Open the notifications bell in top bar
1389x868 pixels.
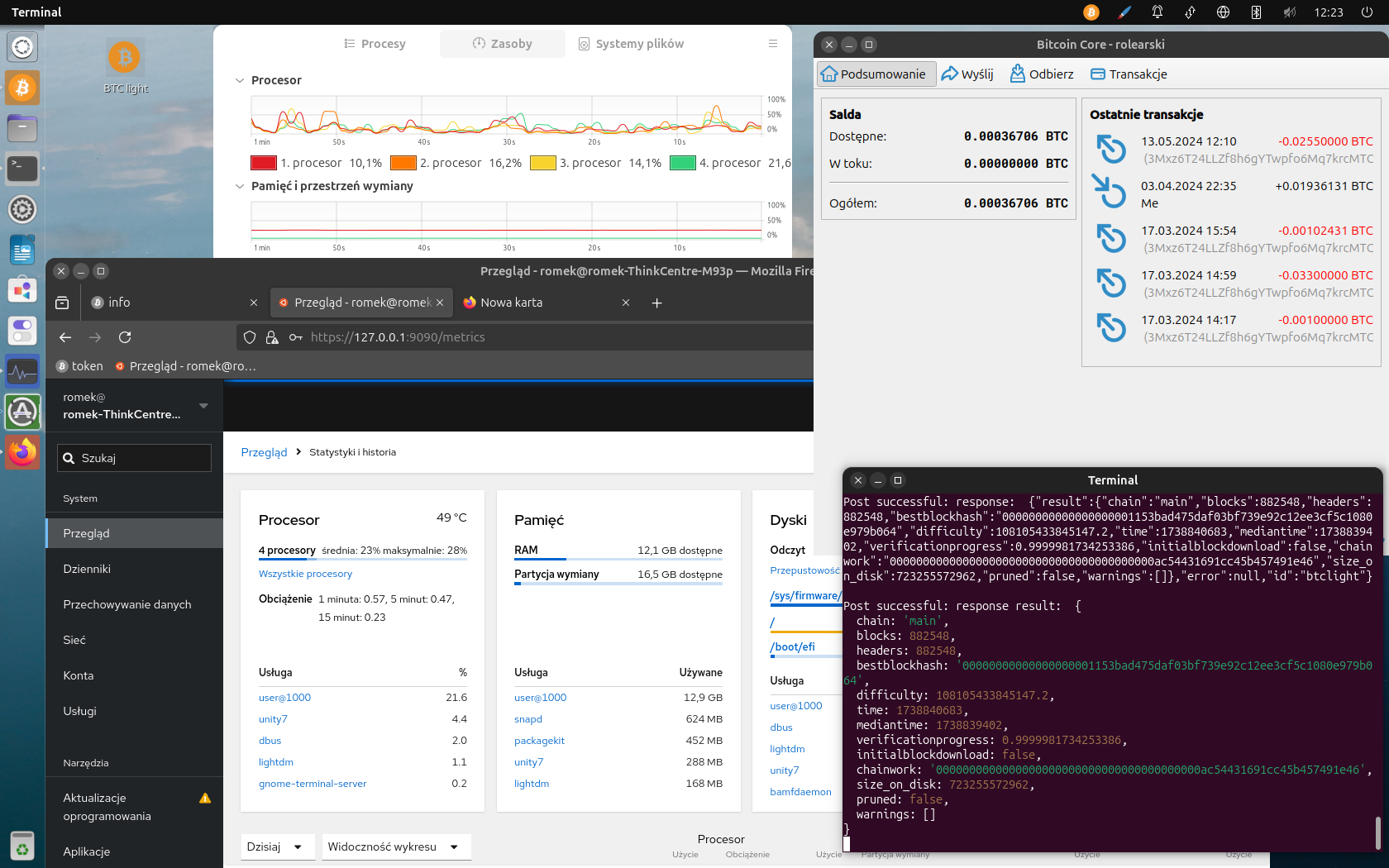point(1157,12)
